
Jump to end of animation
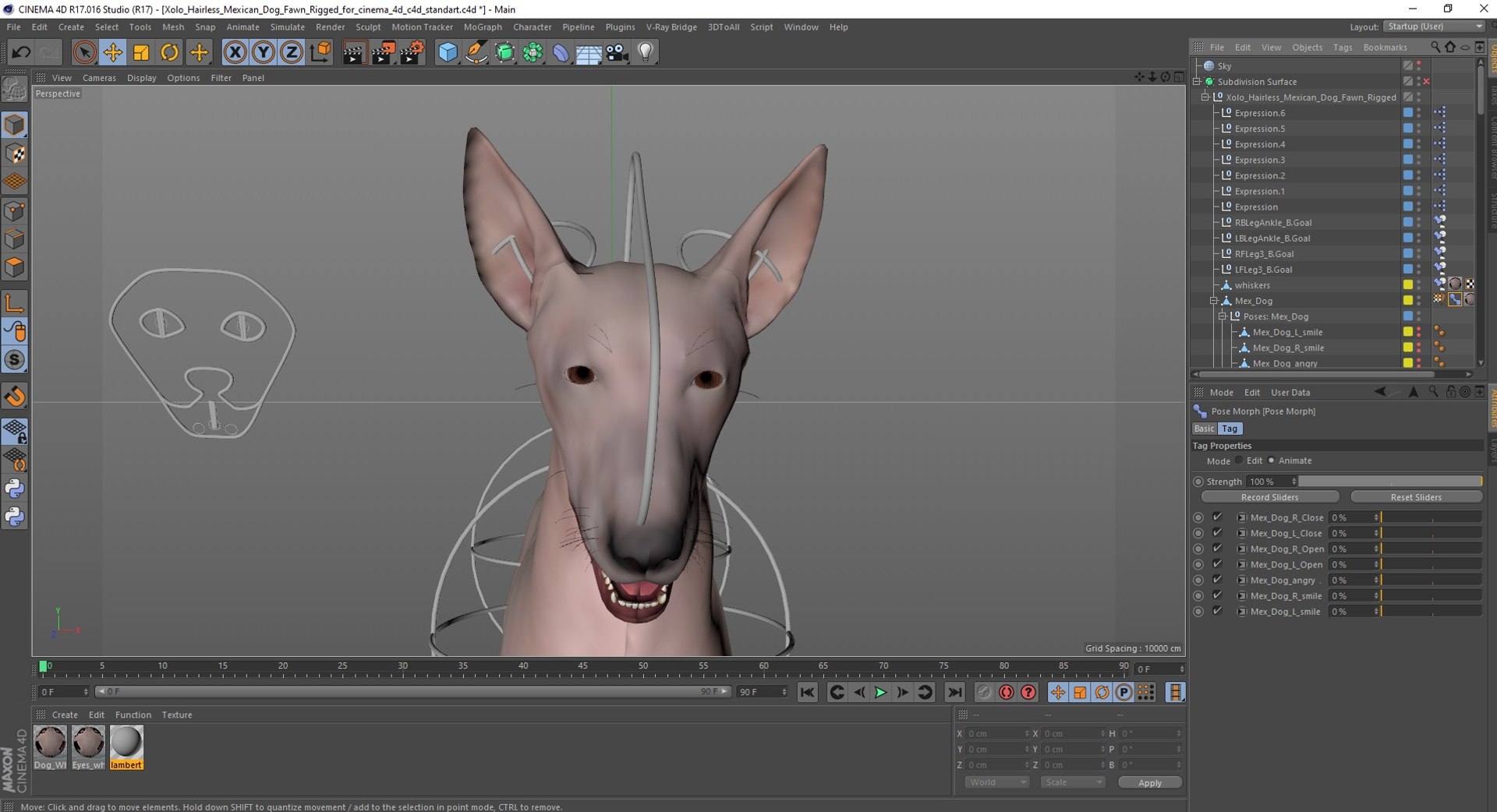point(954,692)
